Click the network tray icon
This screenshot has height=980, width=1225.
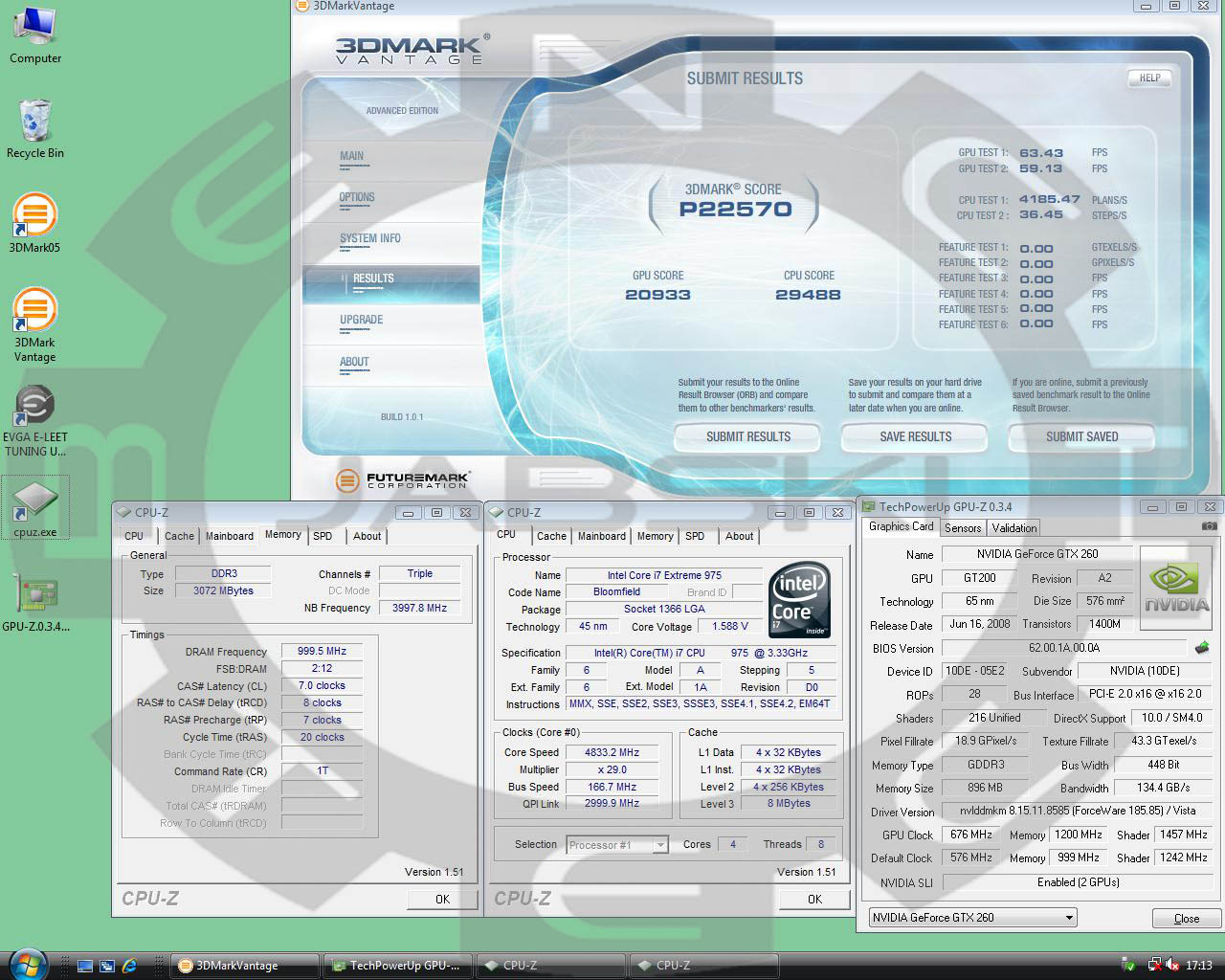click(1155, 966)
